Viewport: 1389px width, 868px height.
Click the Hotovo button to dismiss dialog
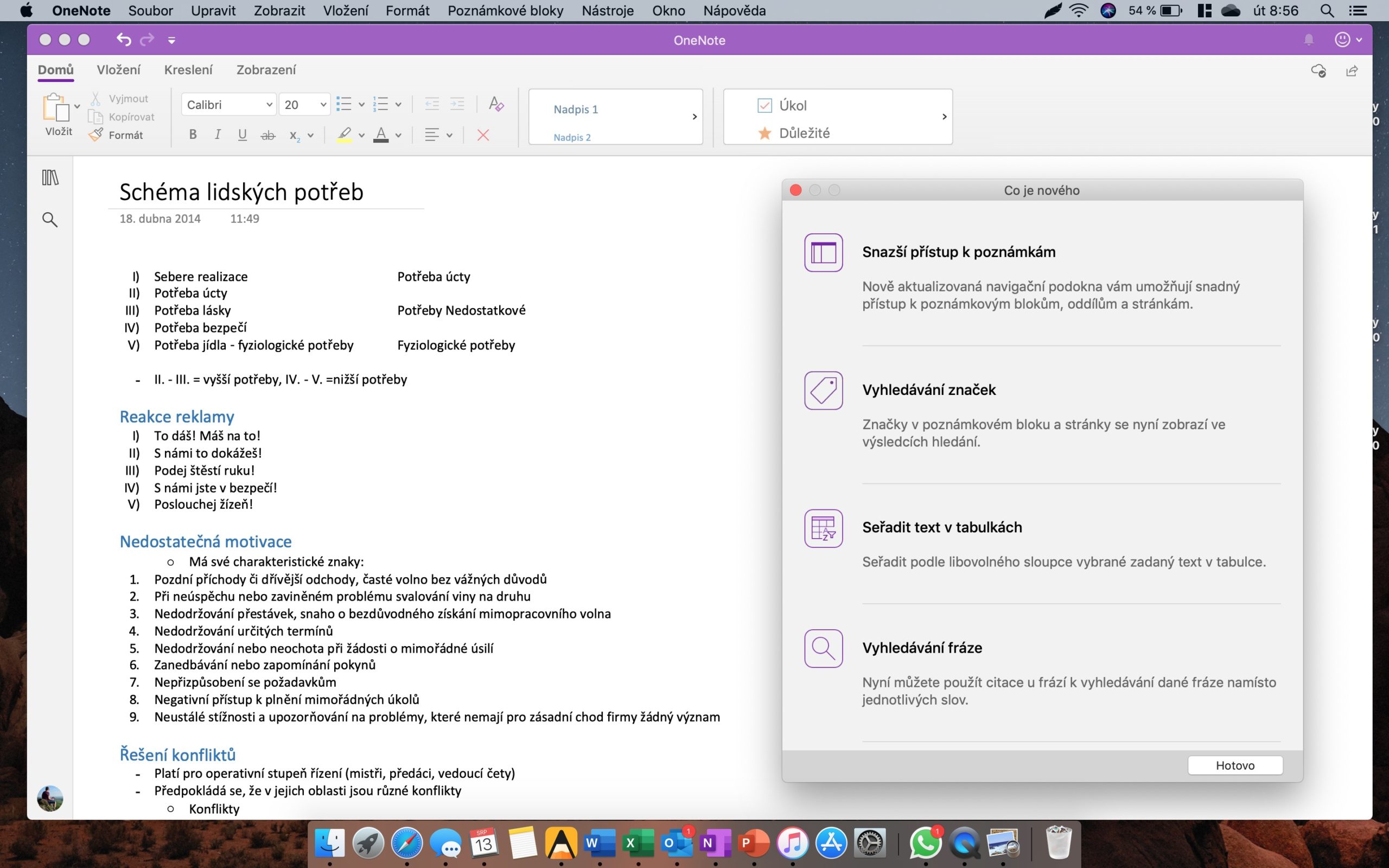pyautogui.click(x=1234, y=765)
